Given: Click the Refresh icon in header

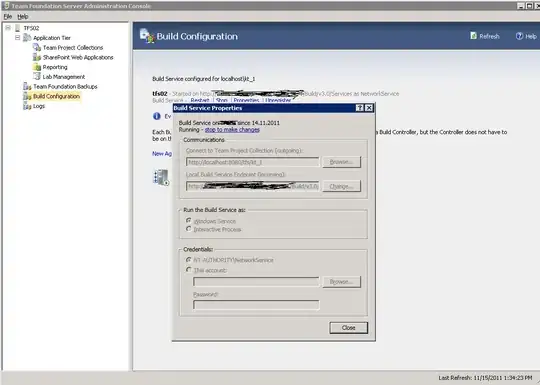Looking at the screenshot, I should (474, 36).
